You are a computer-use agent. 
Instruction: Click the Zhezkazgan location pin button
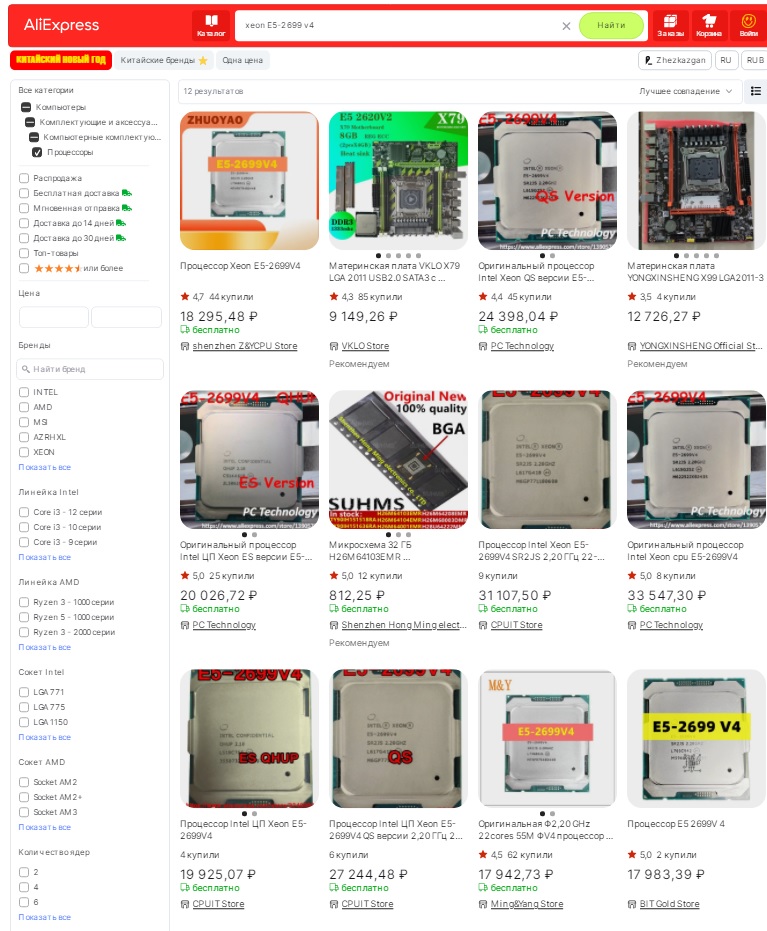coord(675,60)
